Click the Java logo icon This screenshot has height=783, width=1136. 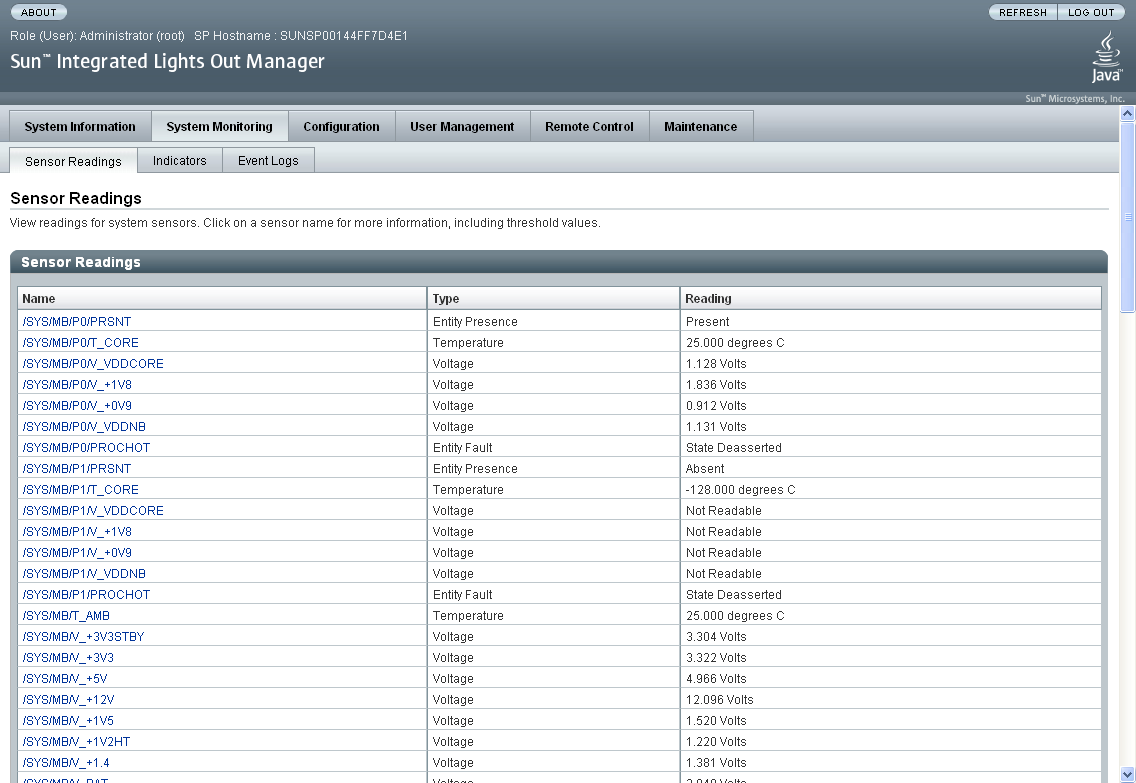1106,57
